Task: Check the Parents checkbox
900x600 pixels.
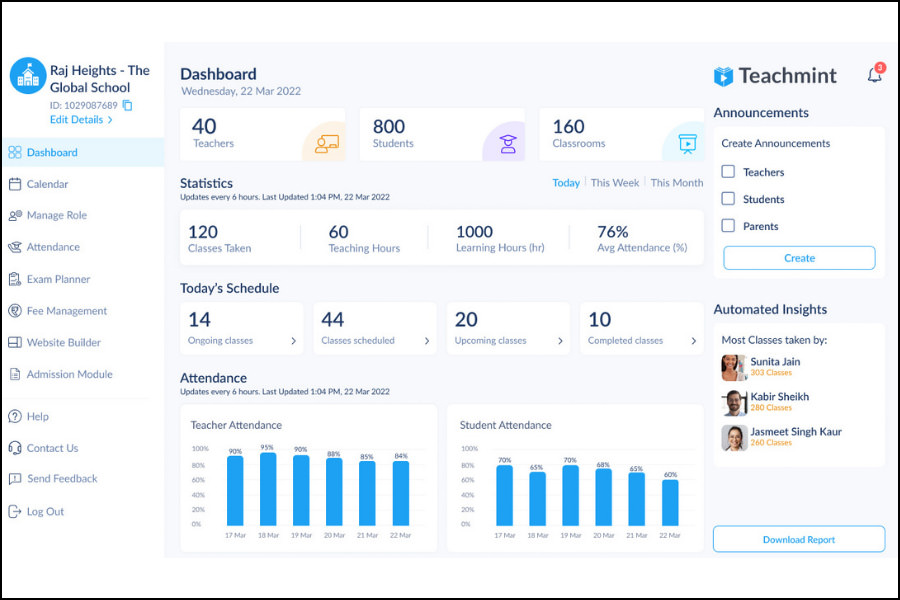Action: pyautogui.click(x=728, y=225)
